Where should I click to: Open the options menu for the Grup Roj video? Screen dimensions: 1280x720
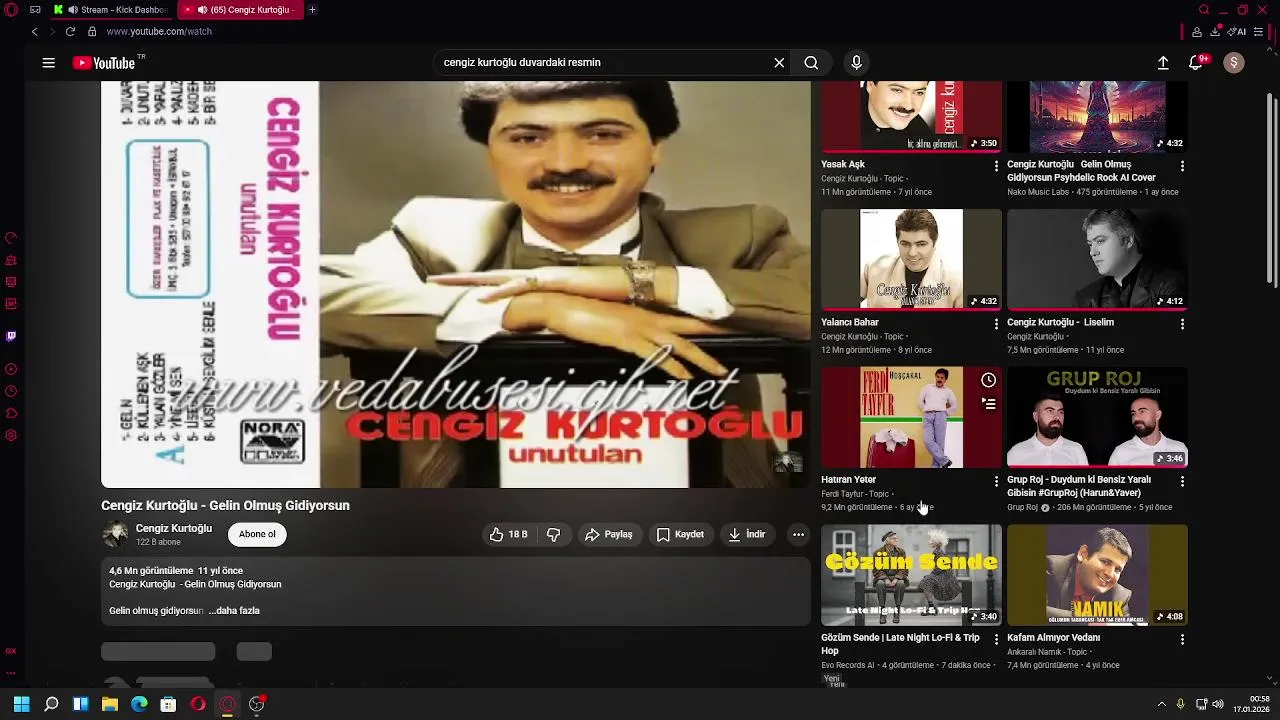tap(1182, 481)
